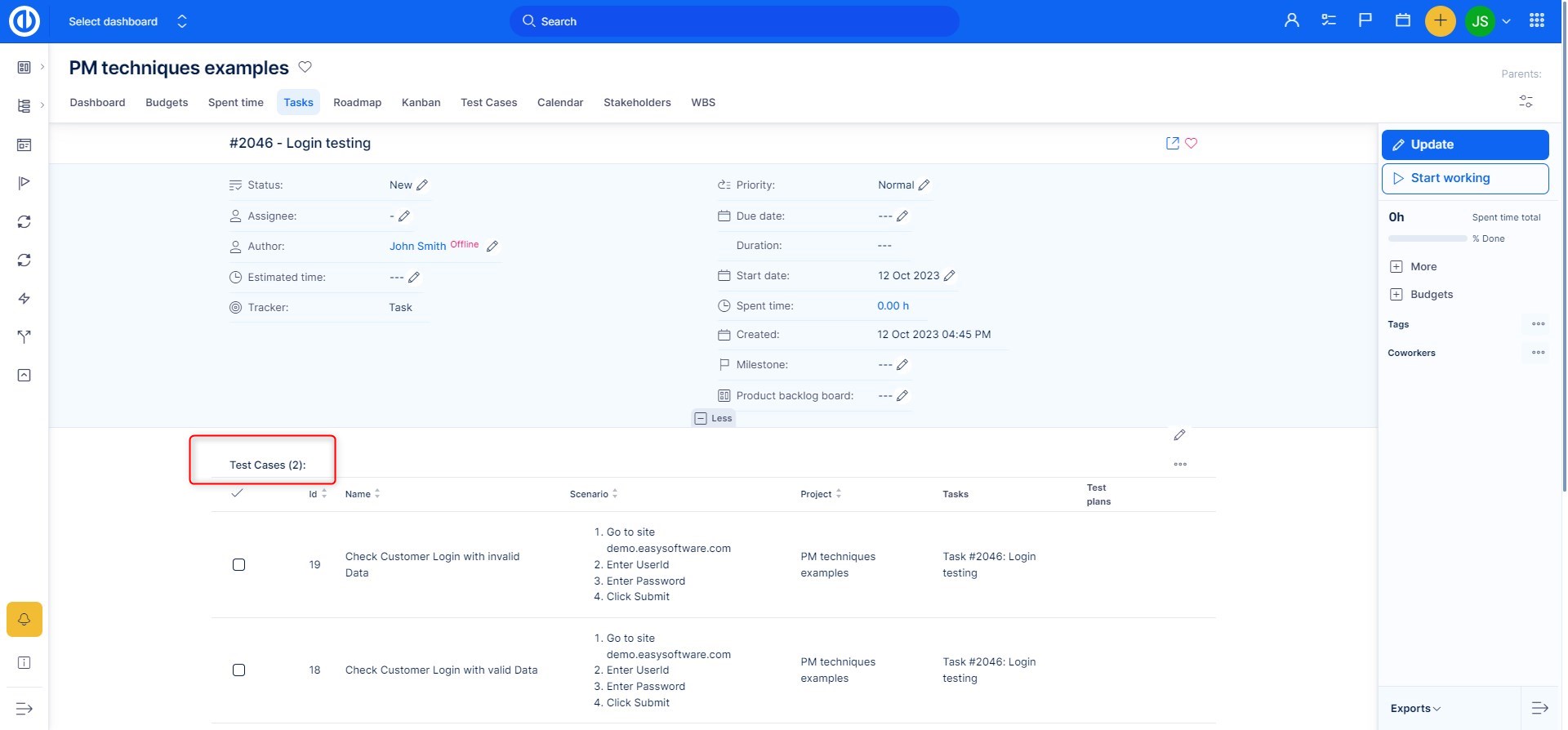
Task: Click the top Search input field
Action: (x=735, y=21)
